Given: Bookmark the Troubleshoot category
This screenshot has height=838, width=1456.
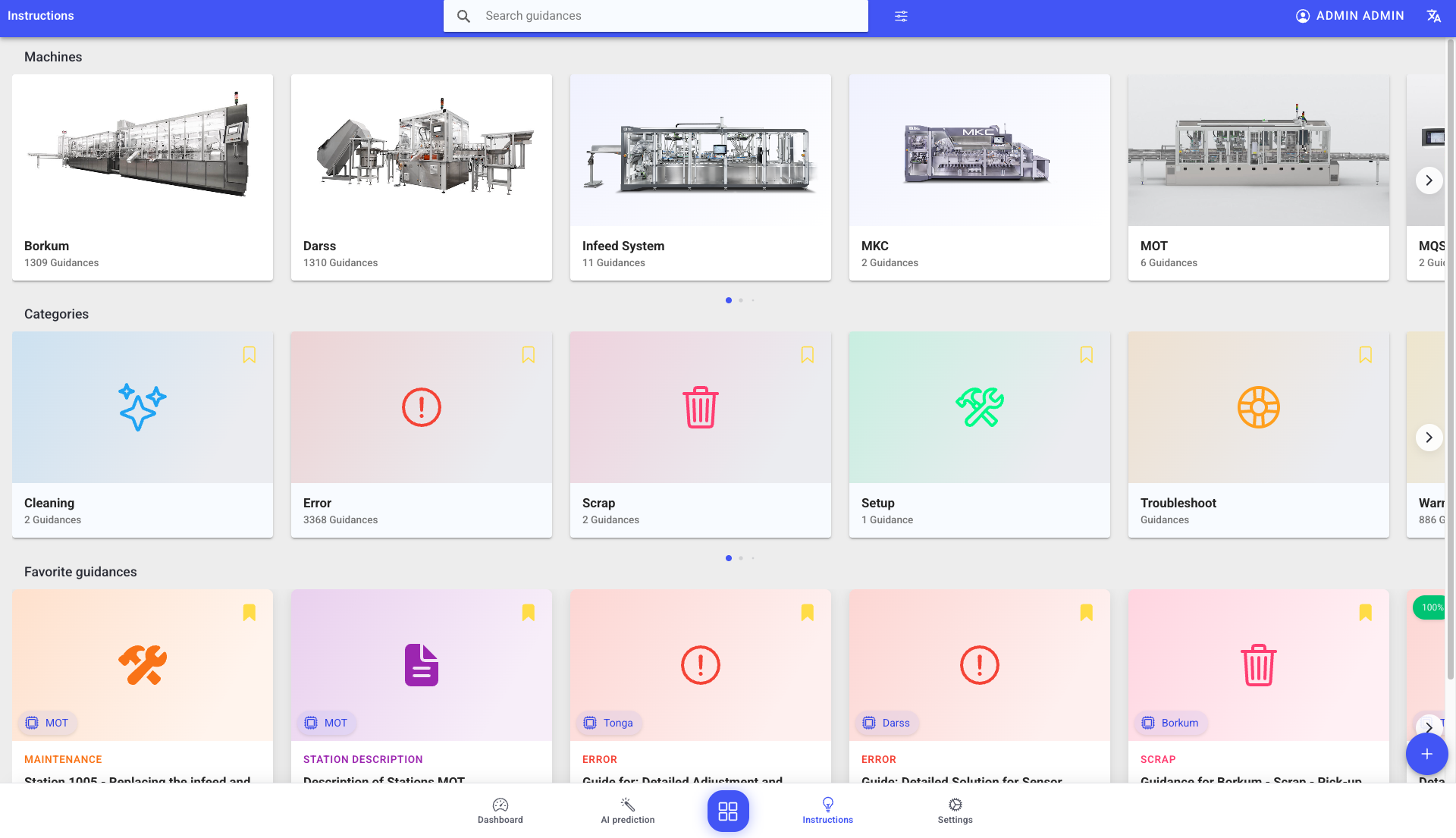Looking at the screenshot, I should pyautogui.click(x=1366, y=355).
